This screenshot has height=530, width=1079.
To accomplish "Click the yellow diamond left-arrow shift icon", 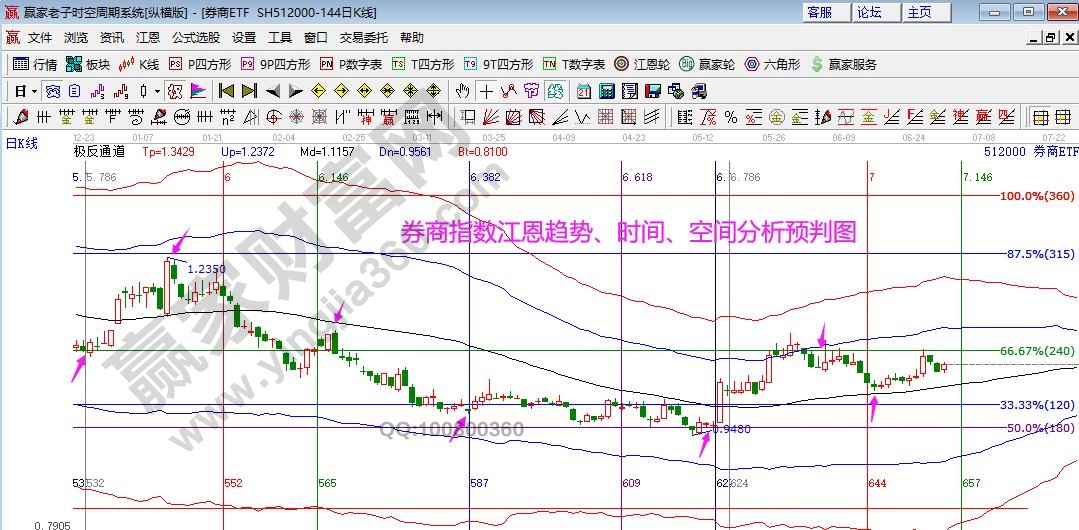I will [x=318, y=91].
